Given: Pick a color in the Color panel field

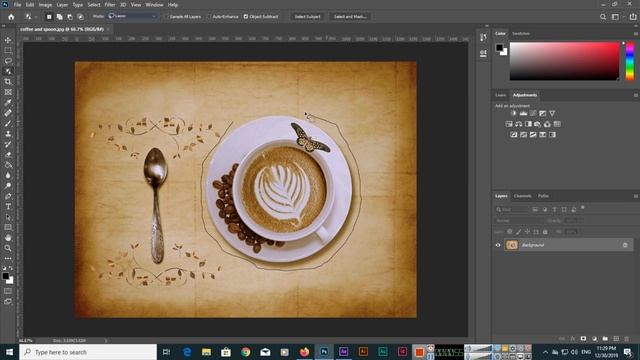Looking at the screenshot, I should [564, 61].
